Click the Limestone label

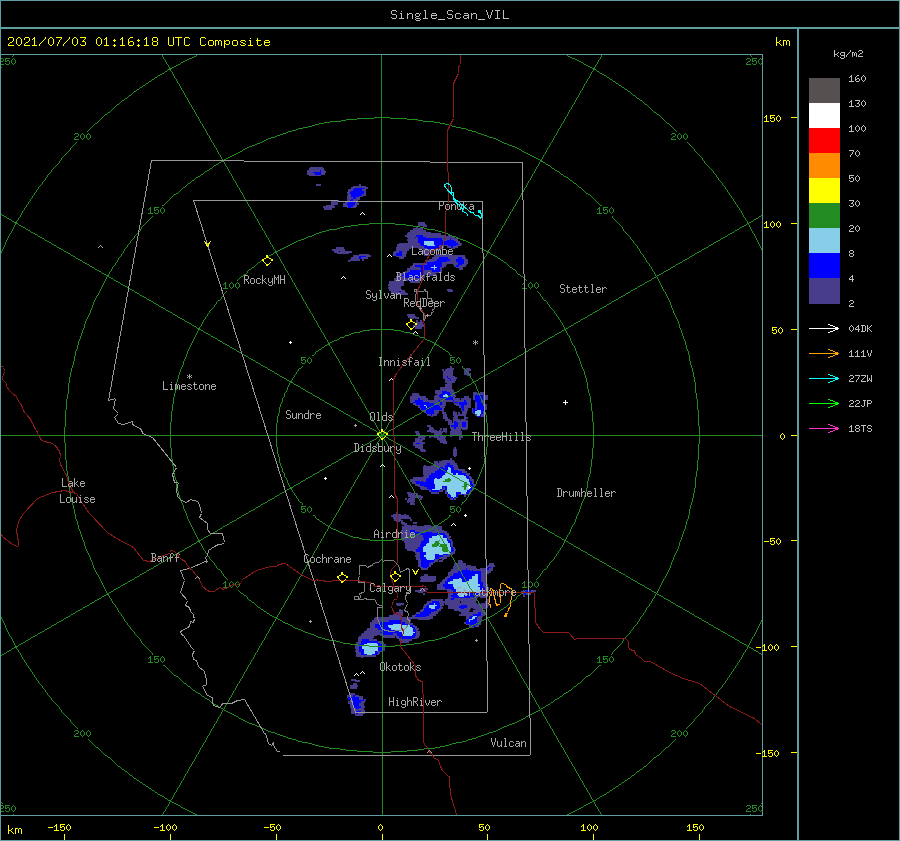click(x=189, y=386)
